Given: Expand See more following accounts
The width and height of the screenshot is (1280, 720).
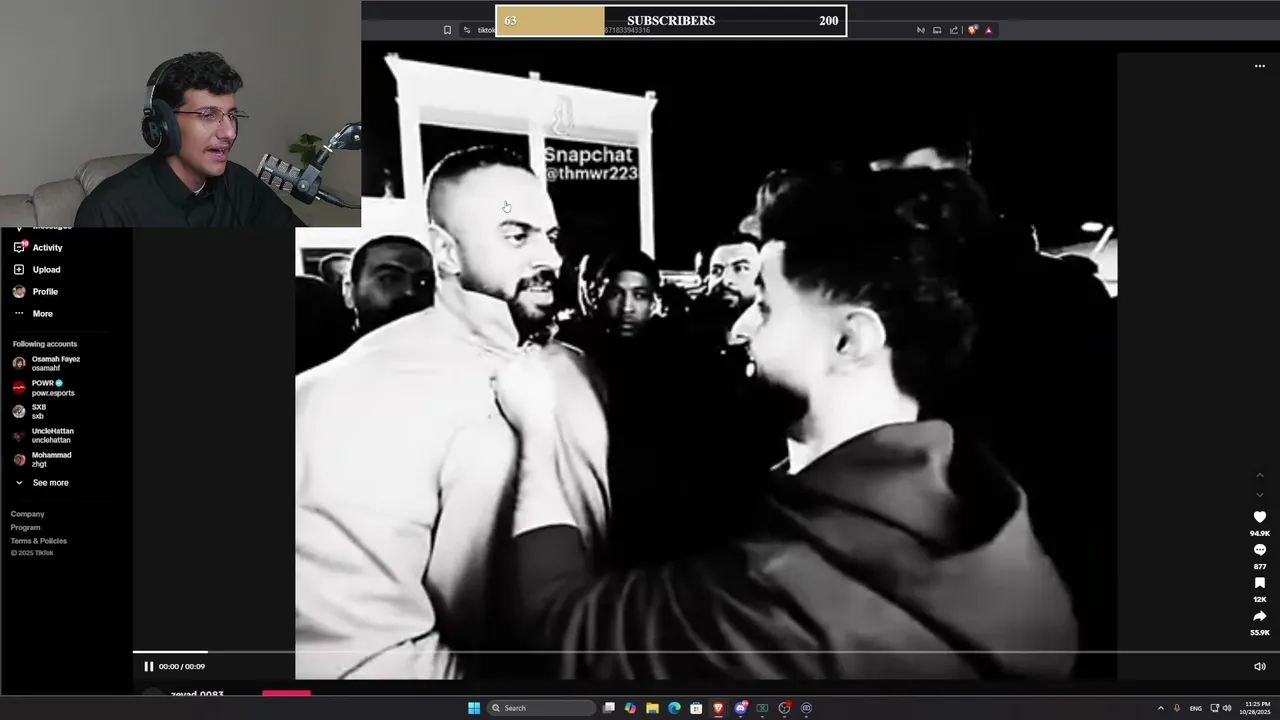Looking at the screenshot, I should [42, 482].
